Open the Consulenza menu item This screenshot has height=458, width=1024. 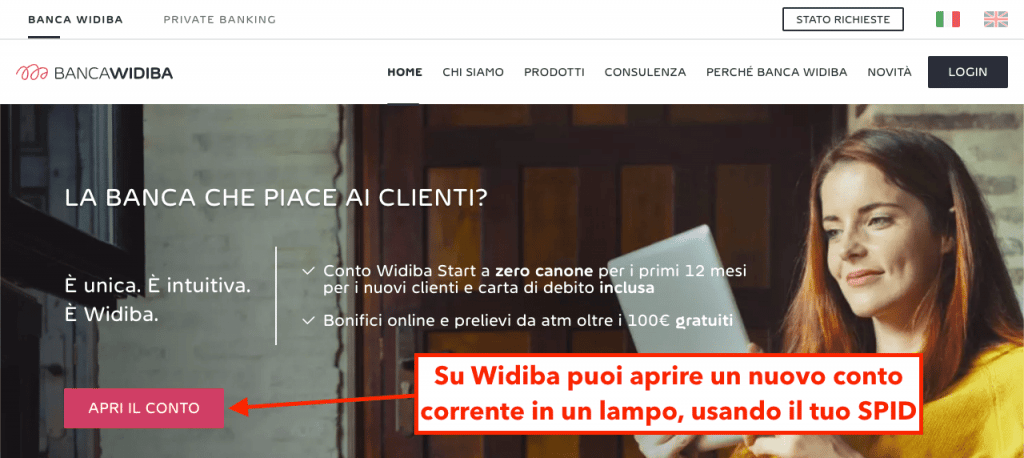coord(645,72)
